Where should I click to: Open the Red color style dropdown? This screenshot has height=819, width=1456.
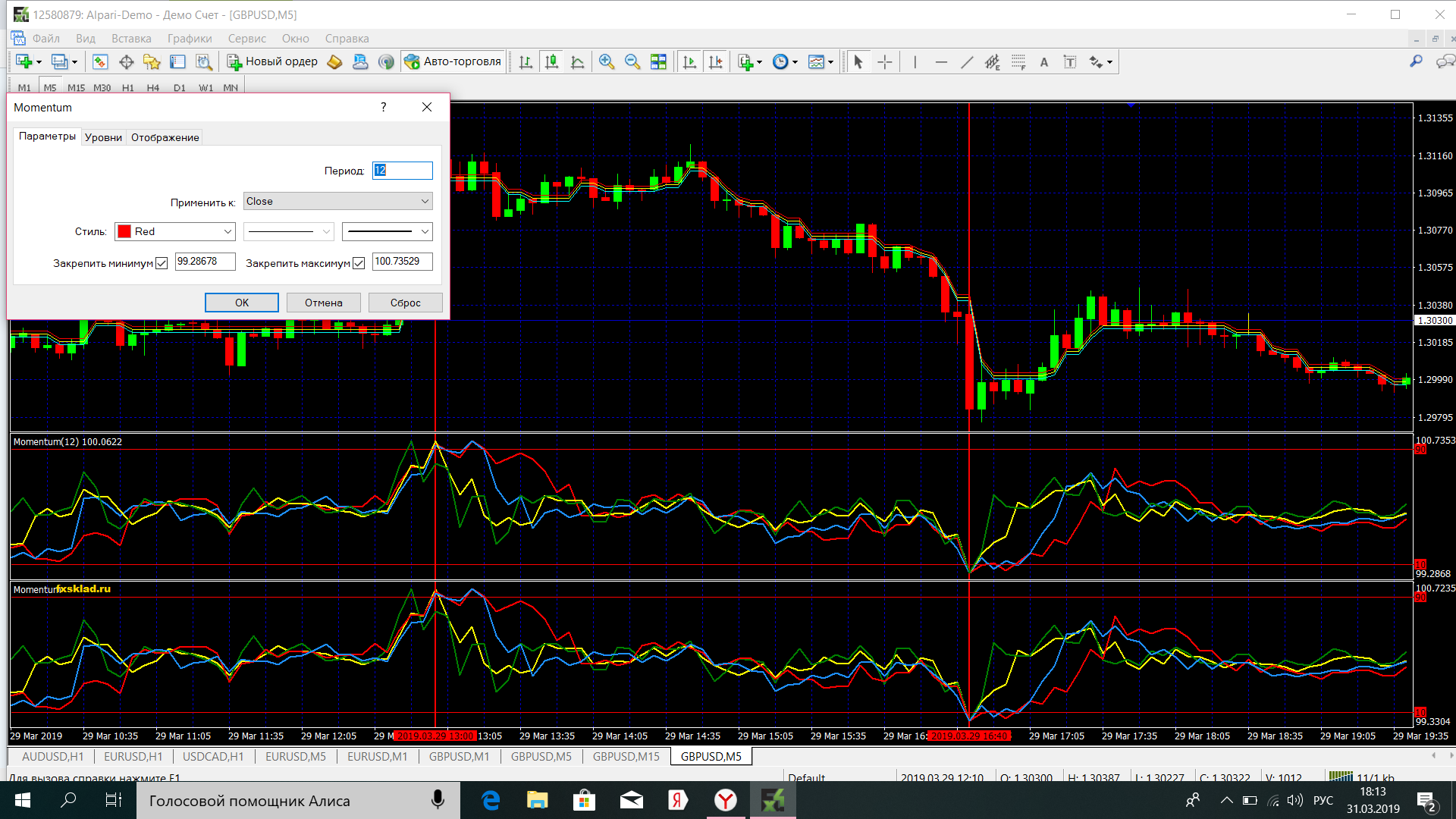click(x=175, y=231)
